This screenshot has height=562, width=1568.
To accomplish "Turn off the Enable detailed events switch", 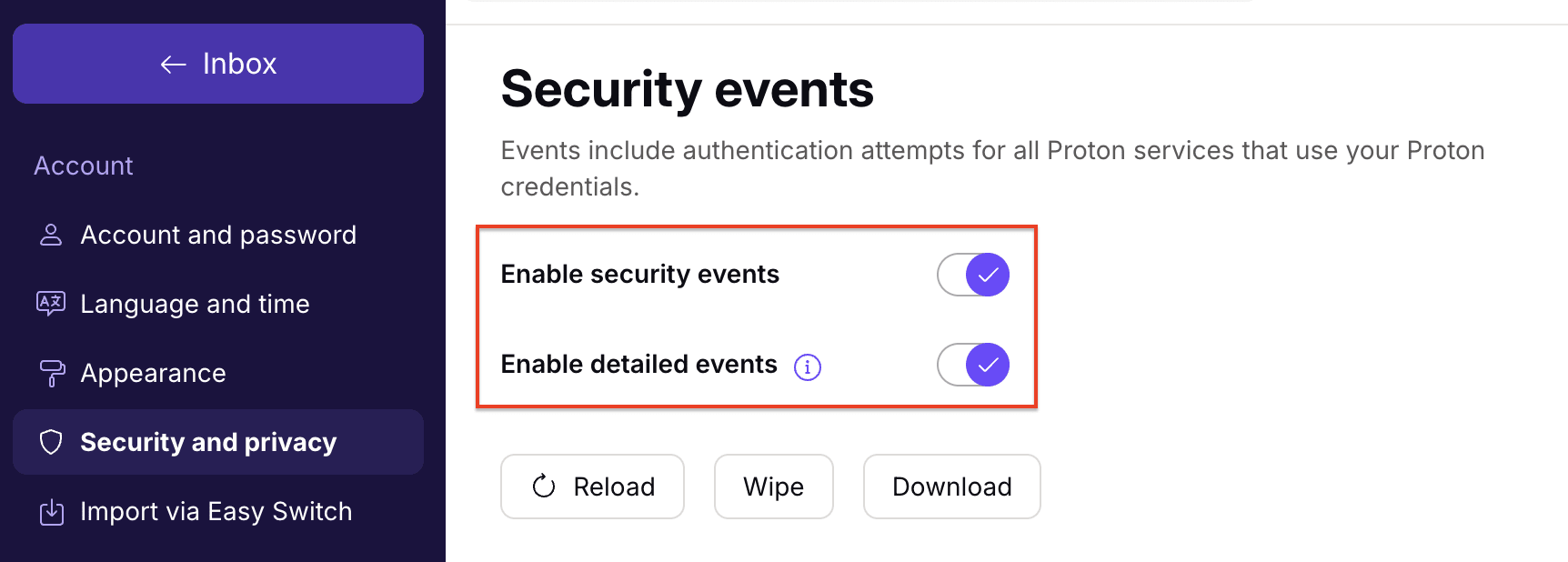I will 972,365.
